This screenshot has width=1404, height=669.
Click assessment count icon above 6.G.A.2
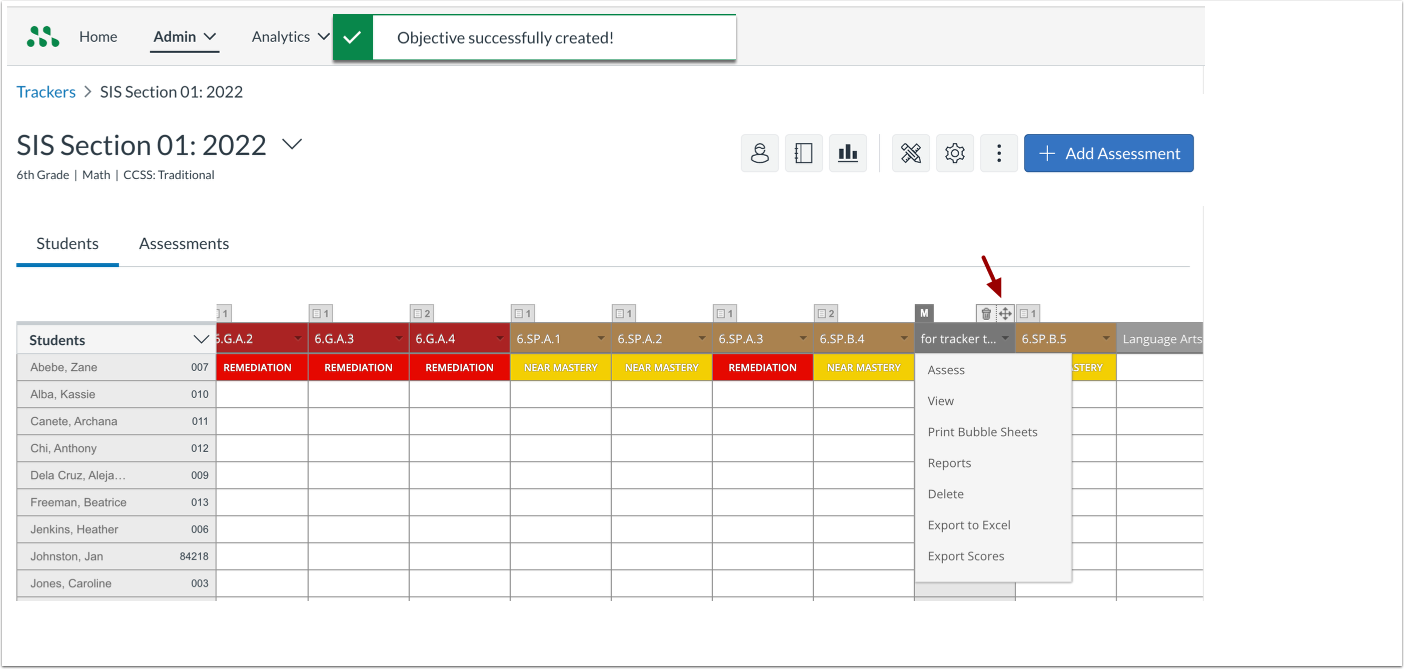225,313
